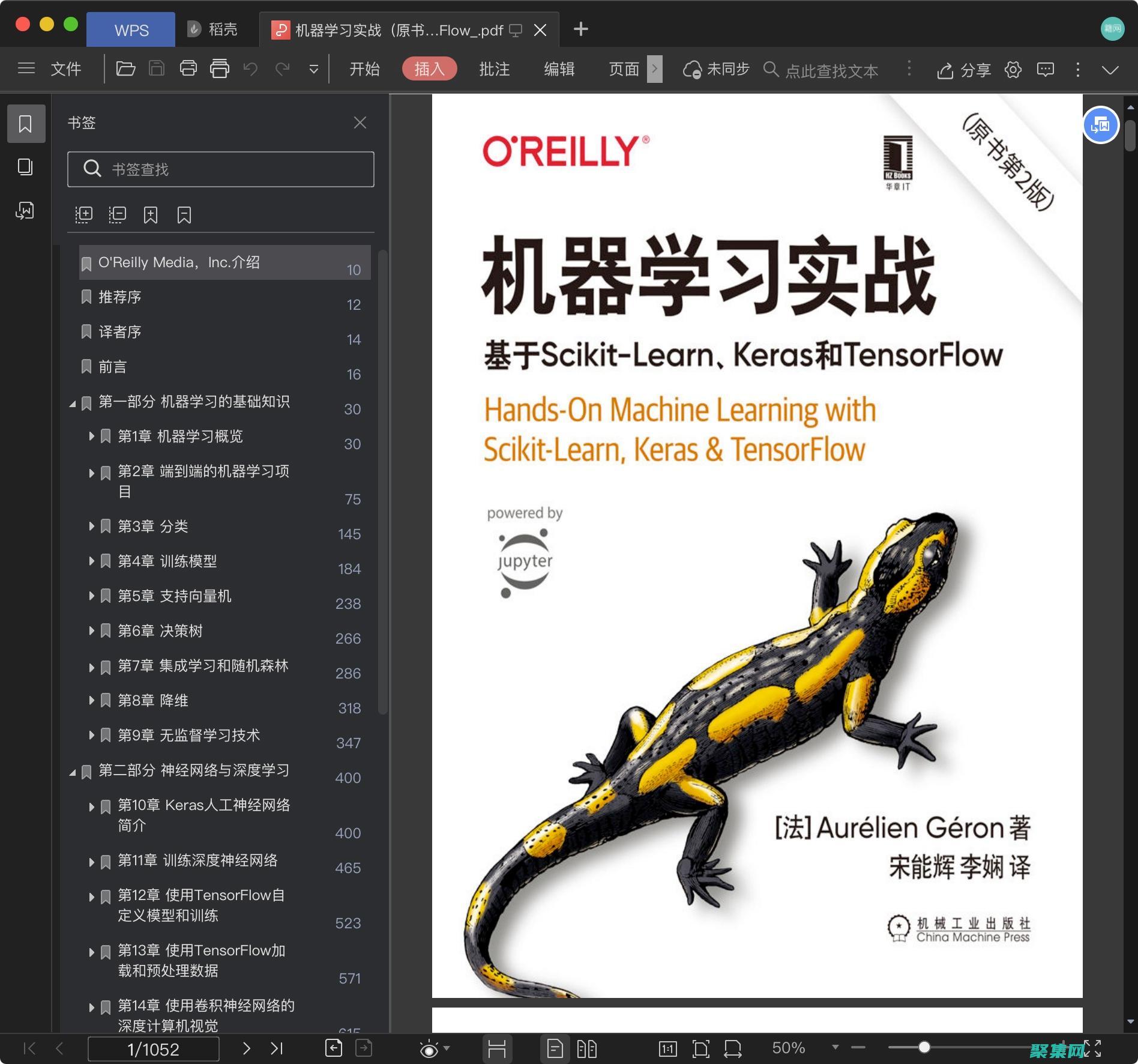Open the thumbnails panel in the sidebar
This screenshot has width=1138, height=1064.
coord(26,168)
